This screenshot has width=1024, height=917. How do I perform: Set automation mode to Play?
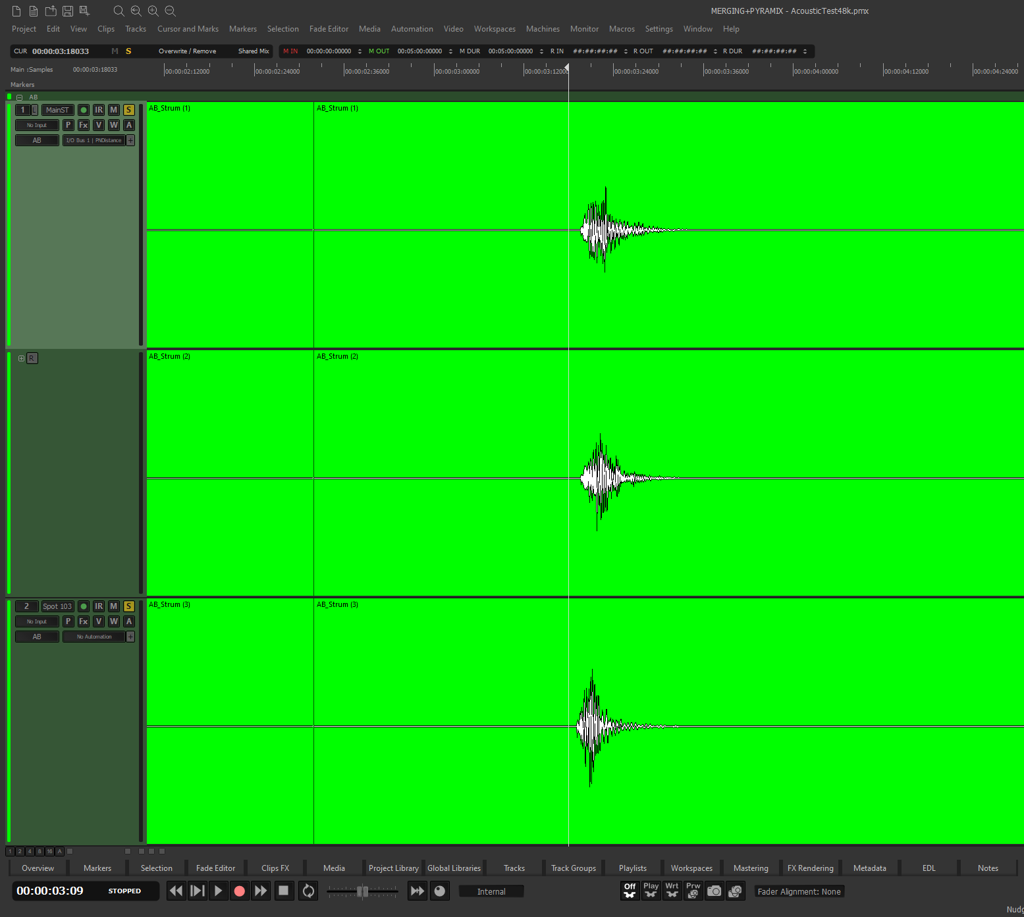point(650,891)
